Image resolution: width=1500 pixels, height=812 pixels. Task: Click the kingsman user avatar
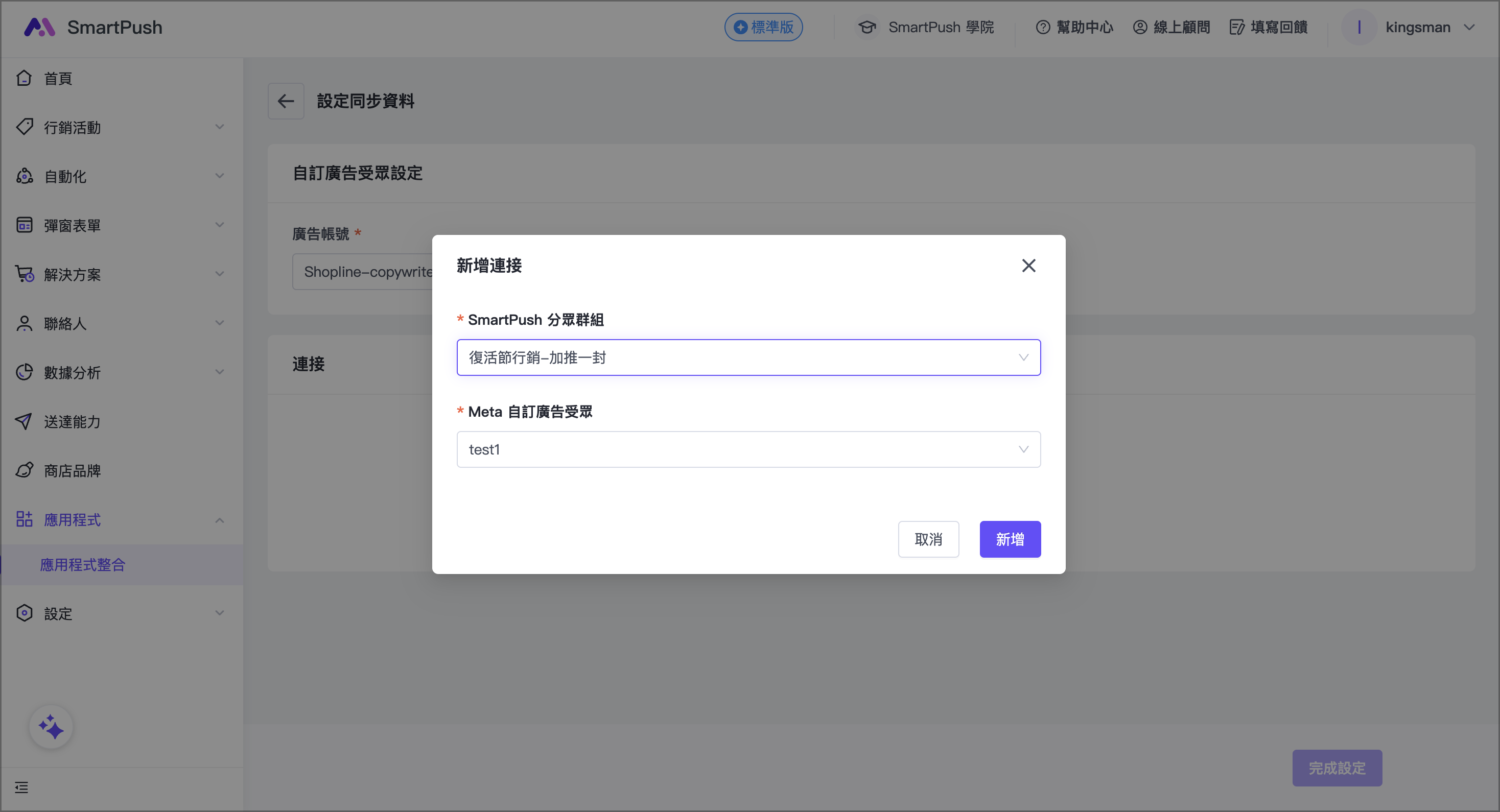pos(1359,27)
